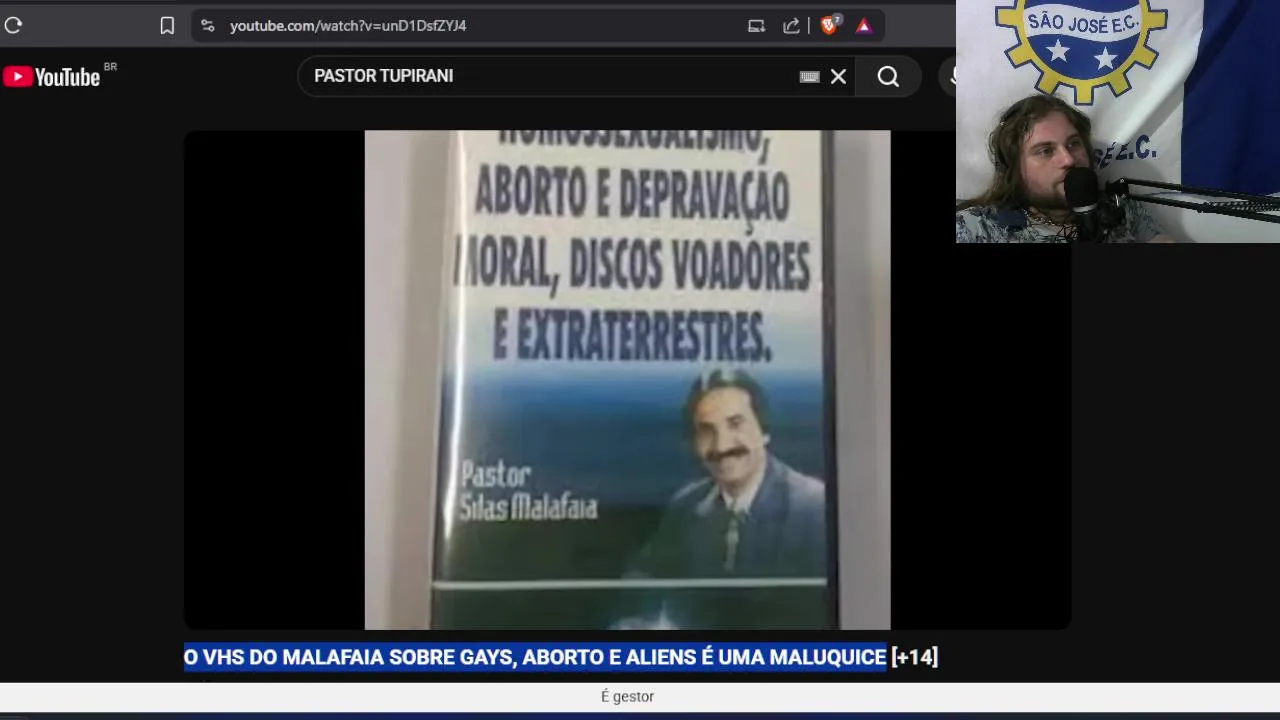Open the Brave Shields lion icon
The width and height of the screenshot is (1280, 720).
coord(829,25)
